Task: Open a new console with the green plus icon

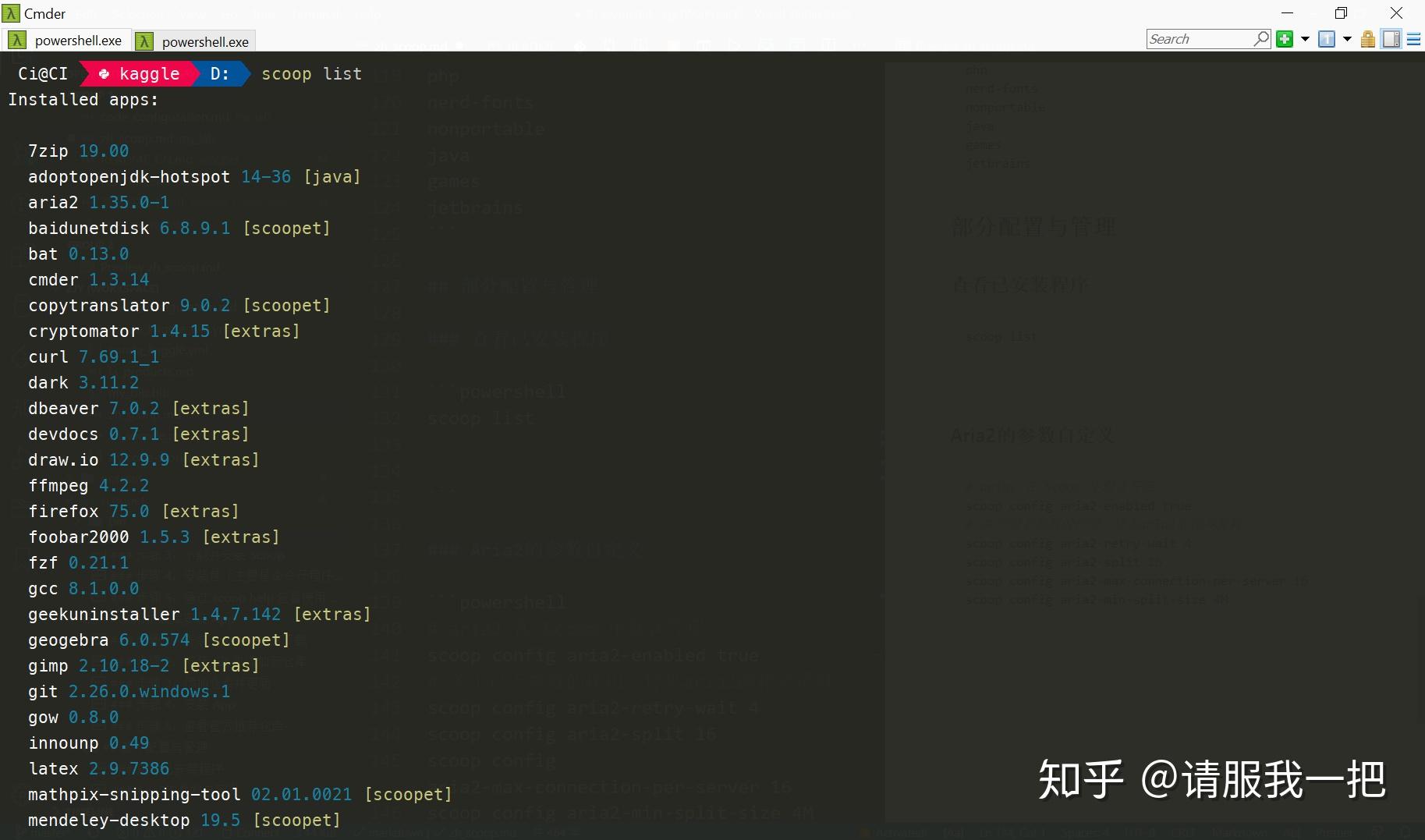Action: click(x=1284, y=38)
